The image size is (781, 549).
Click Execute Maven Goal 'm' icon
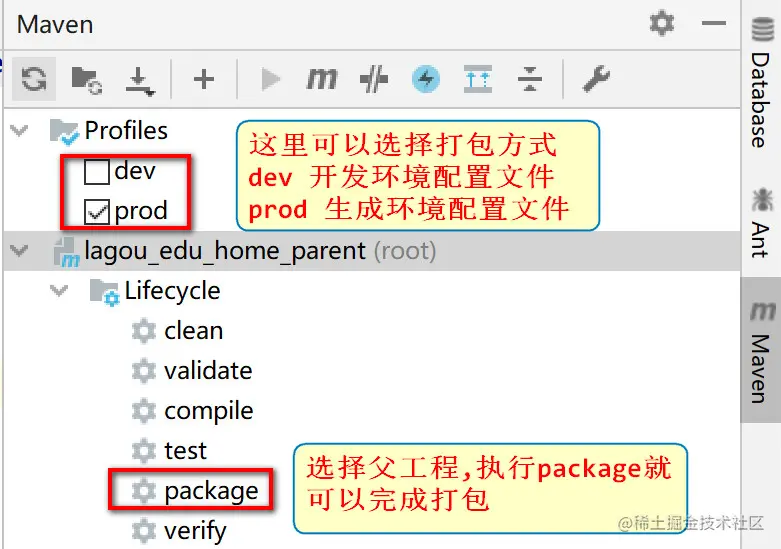pyautogui.click(x=321, y=79)
